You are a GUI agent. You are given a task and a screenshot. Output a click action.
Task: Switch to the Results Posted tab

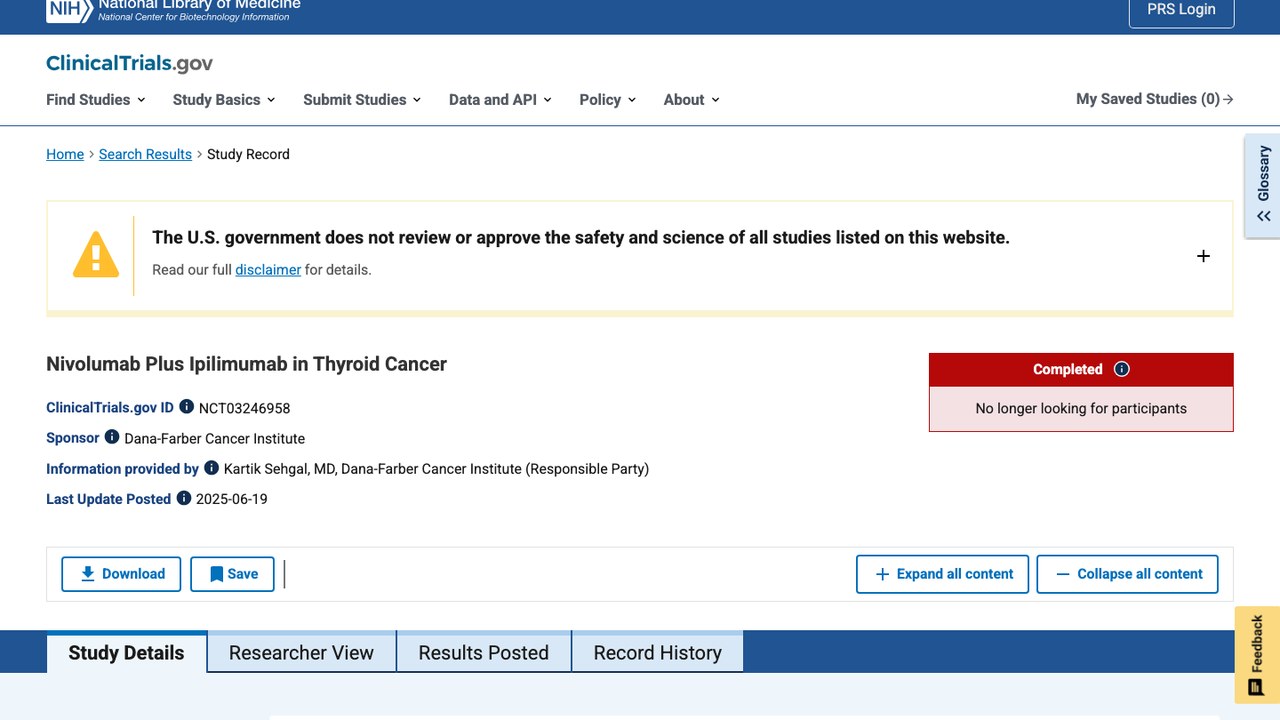pos(484,653)
